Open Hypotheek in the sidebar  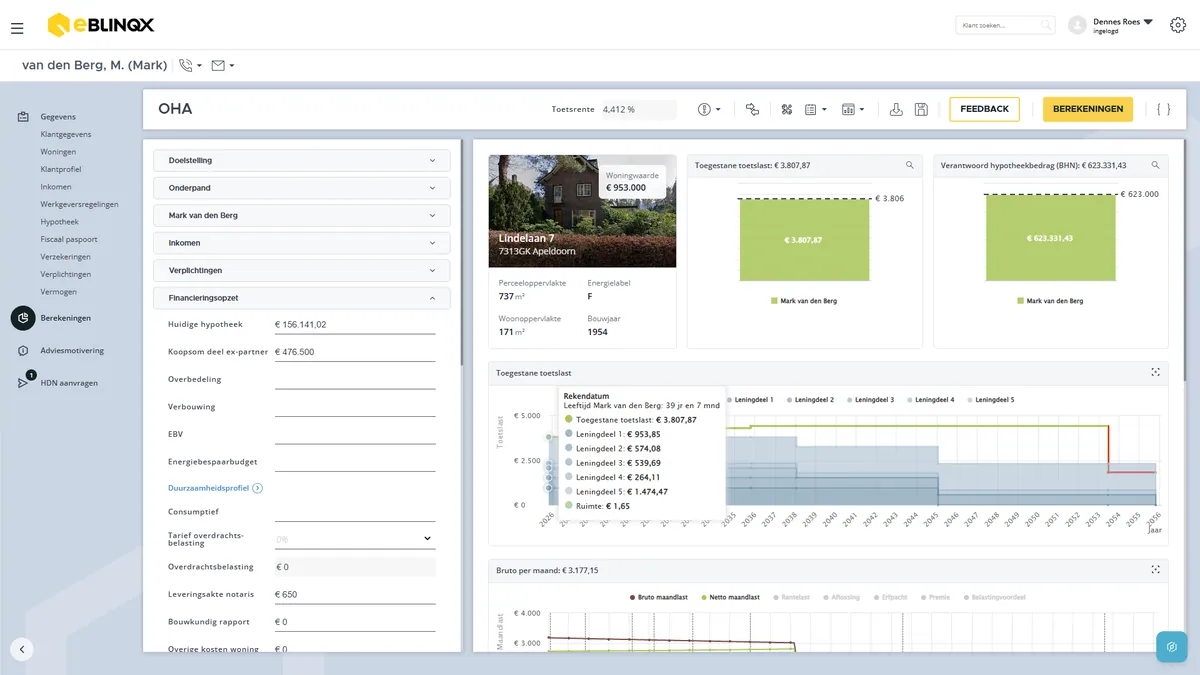pos(59,222)
